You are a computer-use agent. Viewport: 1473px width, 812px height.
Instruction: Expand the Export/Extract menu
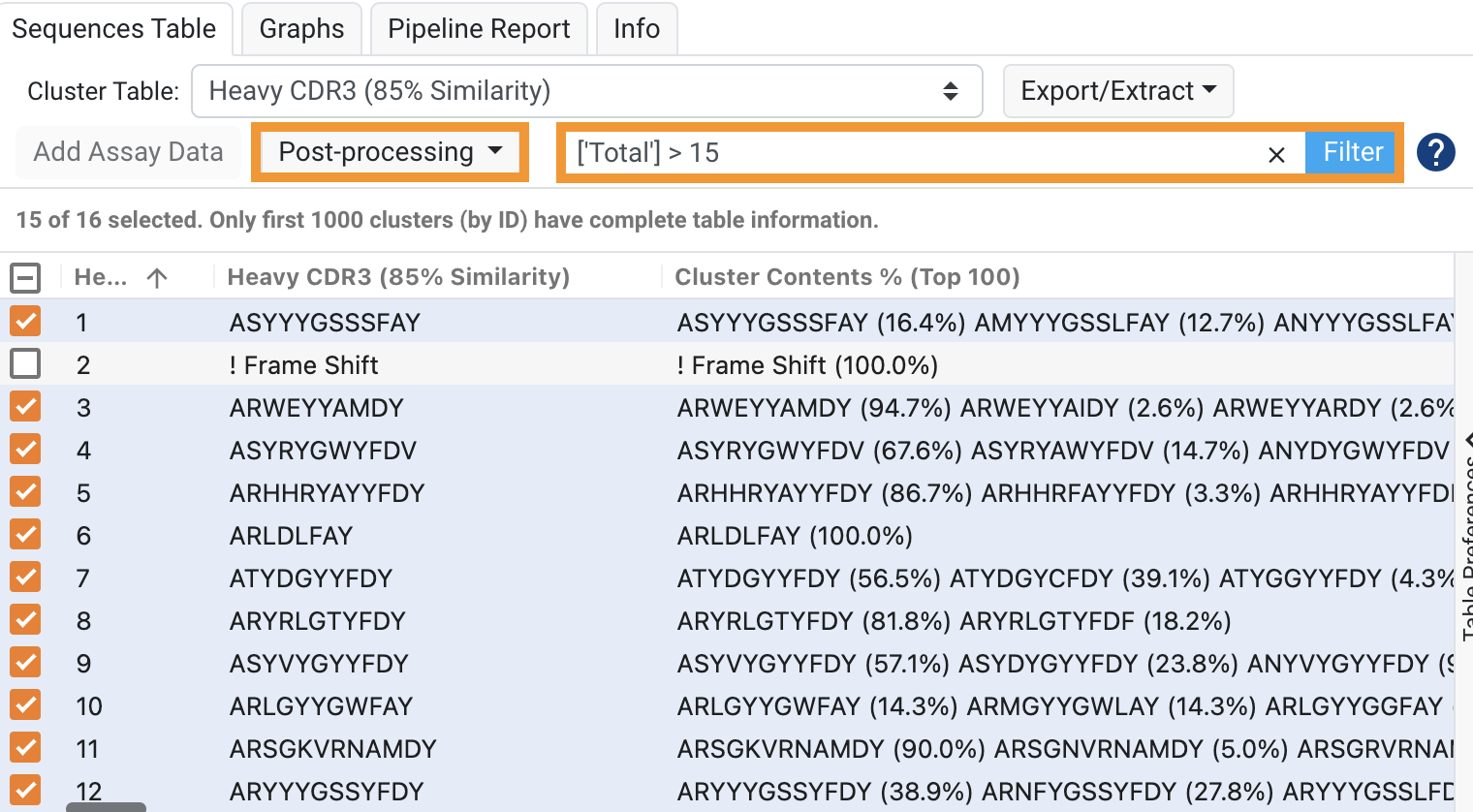click(x=1117, y=91)
